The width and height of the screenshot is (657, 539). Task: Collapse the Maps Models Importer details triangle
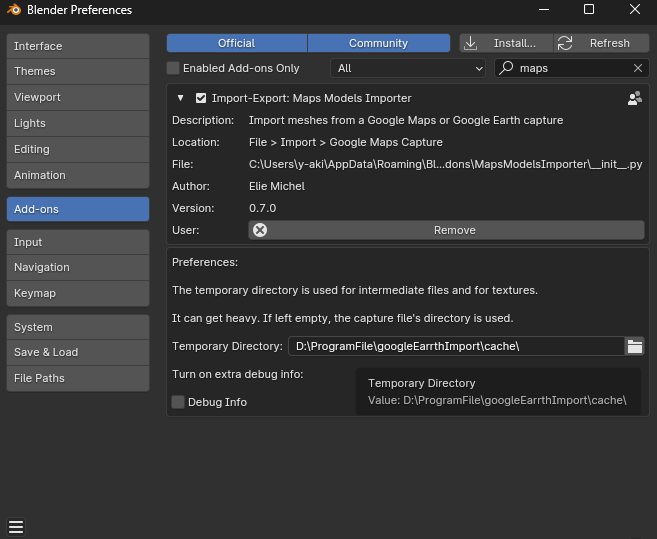(x=180, y=98)
